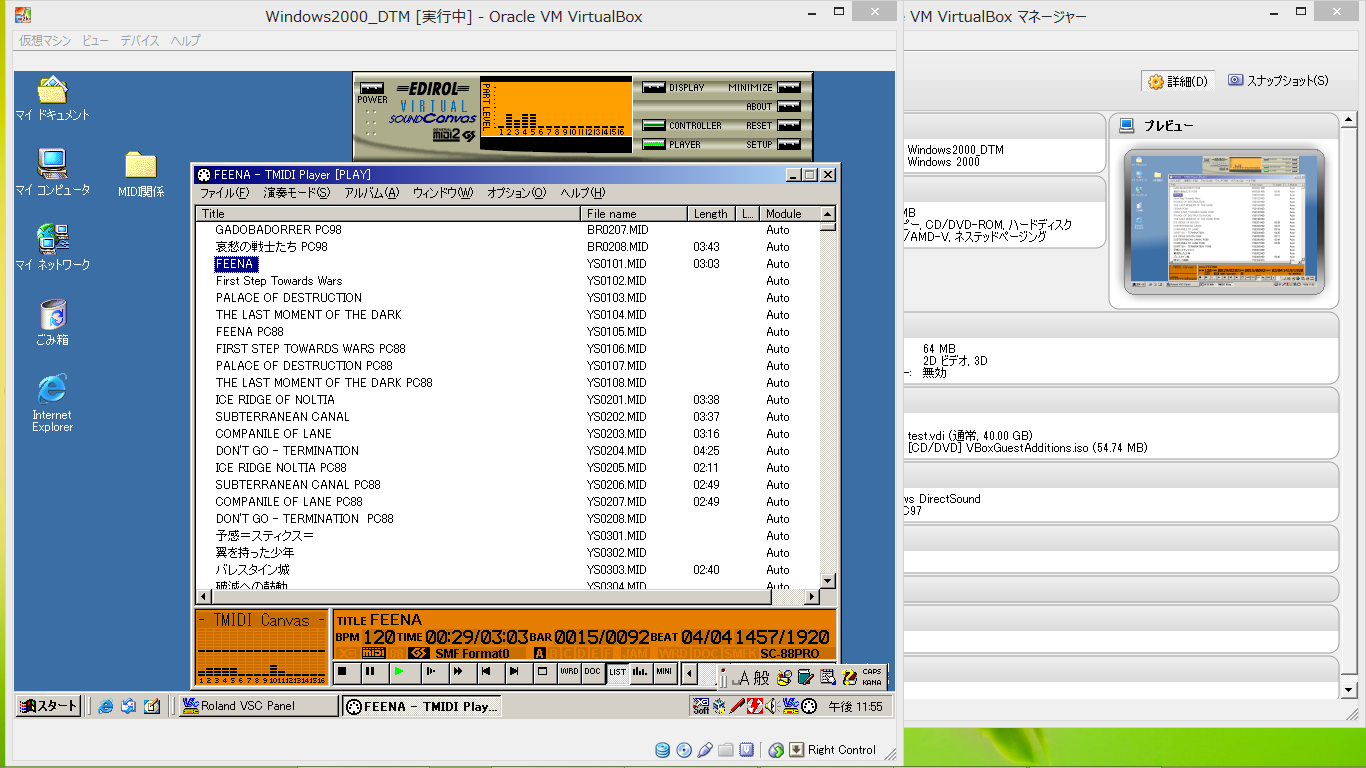Select the Internet Explorer desktop icon
Image resolution: width=1366 pixels, height=768 pixels.
pyautogui.click(x=52, y=403)
